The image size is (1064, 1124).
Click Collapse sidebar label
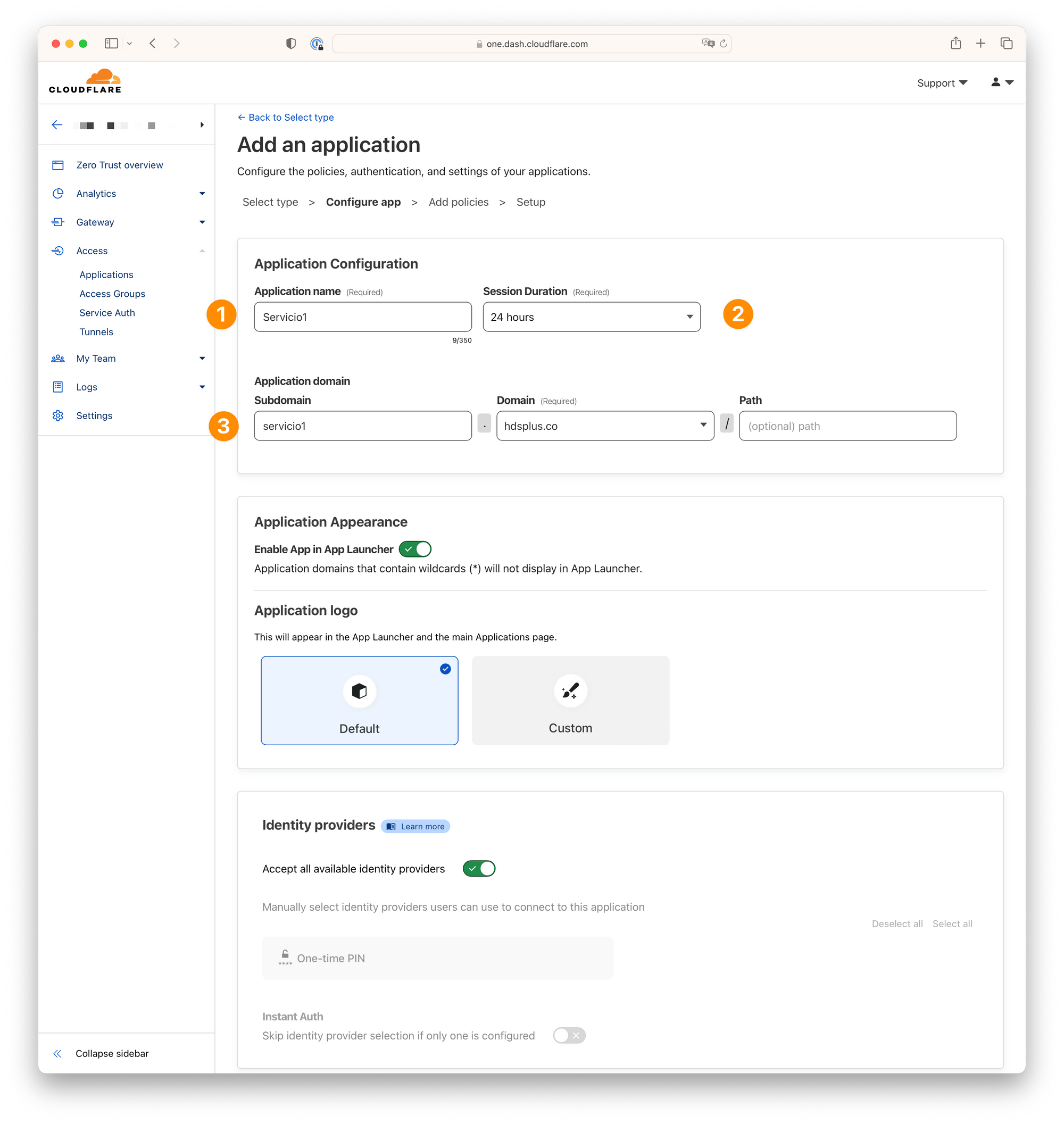pos(112,1054)
